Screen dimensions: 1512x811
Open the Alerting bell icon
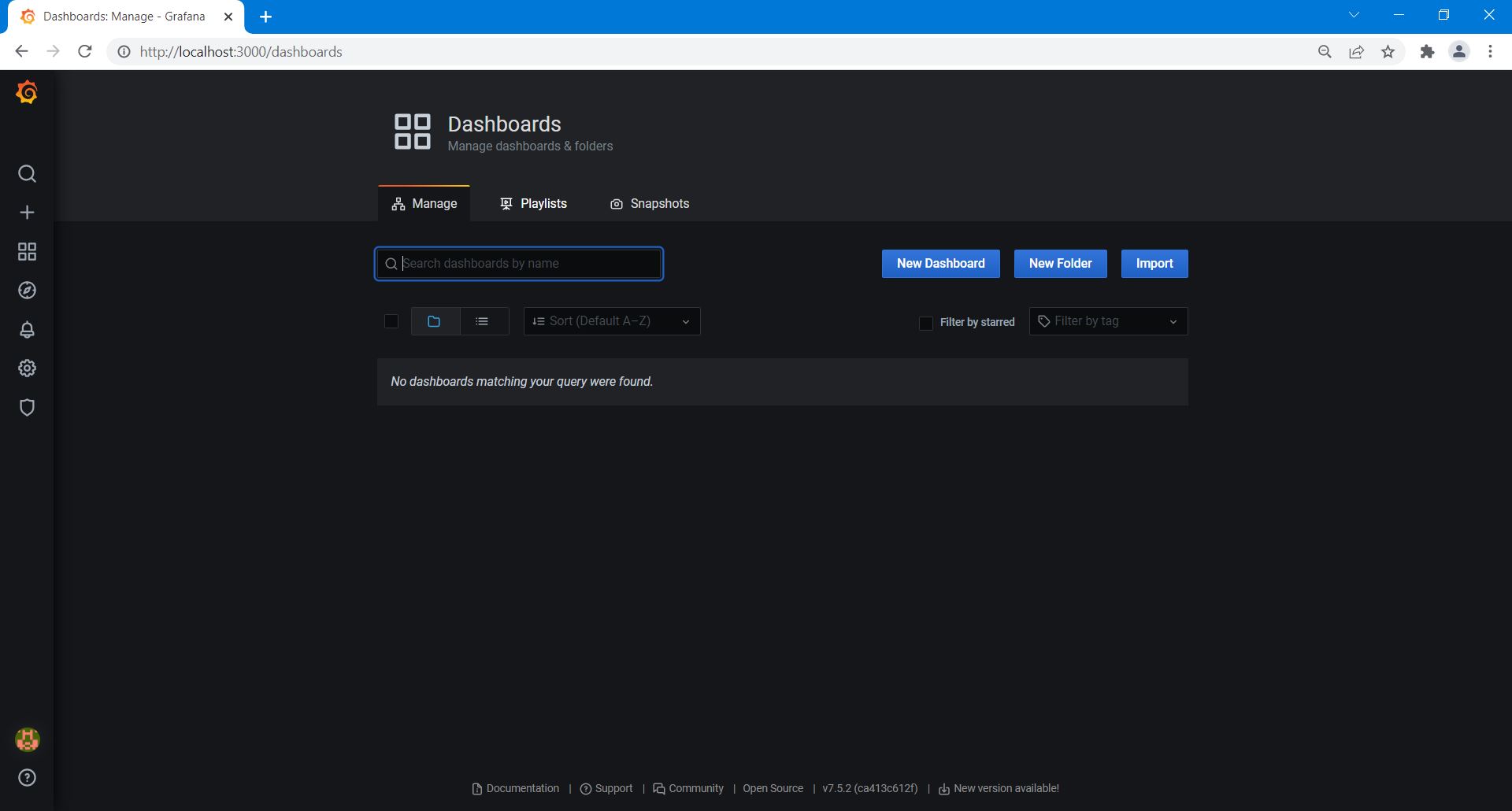(27, 330)
